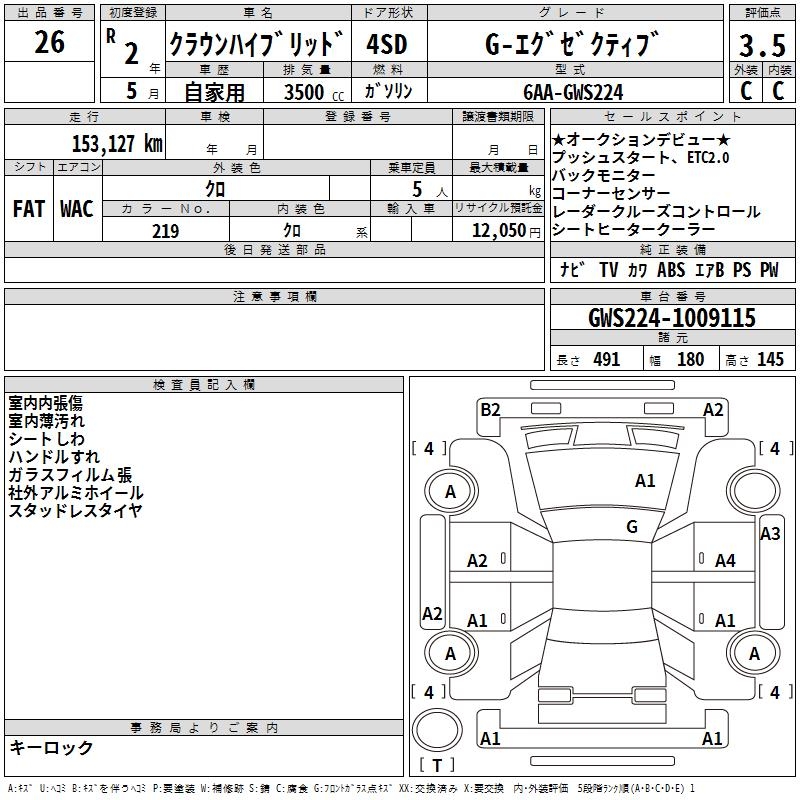Viewport: 800px width, 800px height.
Task: Click the recycle deposit 12,050円
Action: coord(506,231)
